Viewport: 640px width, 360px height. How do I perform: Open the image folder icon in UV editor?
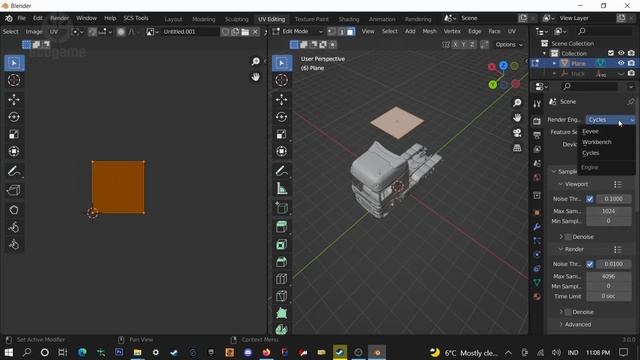tap(245, 32)
